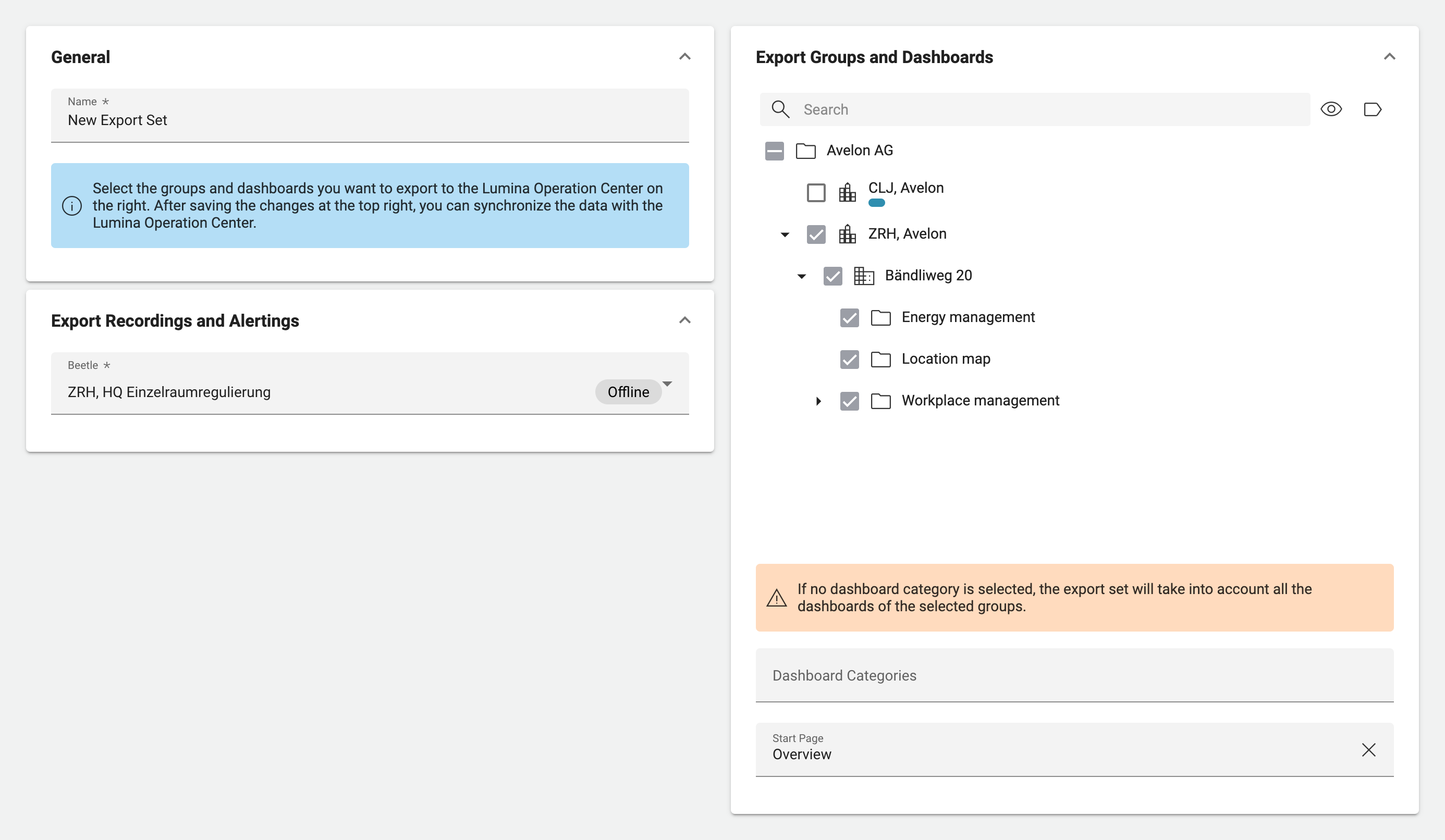Uncheck the Location map checkbox
The height and width of the screenshot is (840, 1445).
click(x=849, y=360)
